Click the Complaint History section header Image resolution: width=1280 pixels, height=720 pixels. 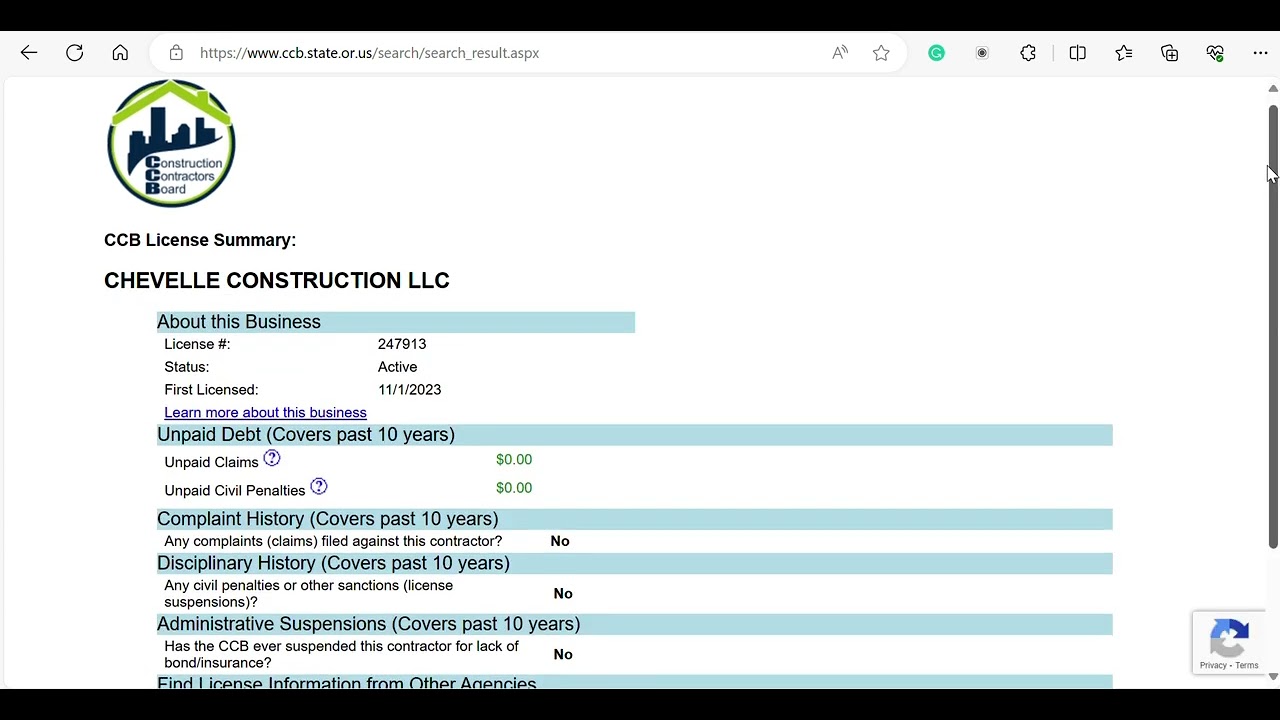pyautogui.click(x=634, y=518)
